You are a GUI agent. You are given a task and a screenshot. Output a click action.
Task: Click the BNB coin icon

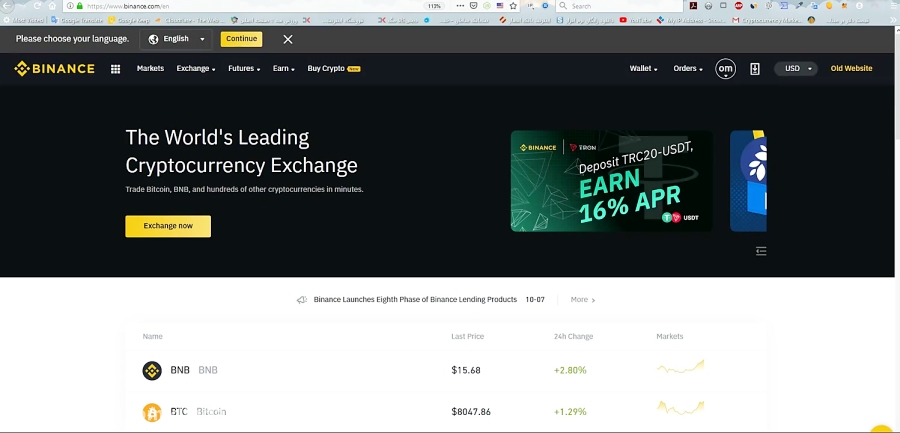coord(152,370)
